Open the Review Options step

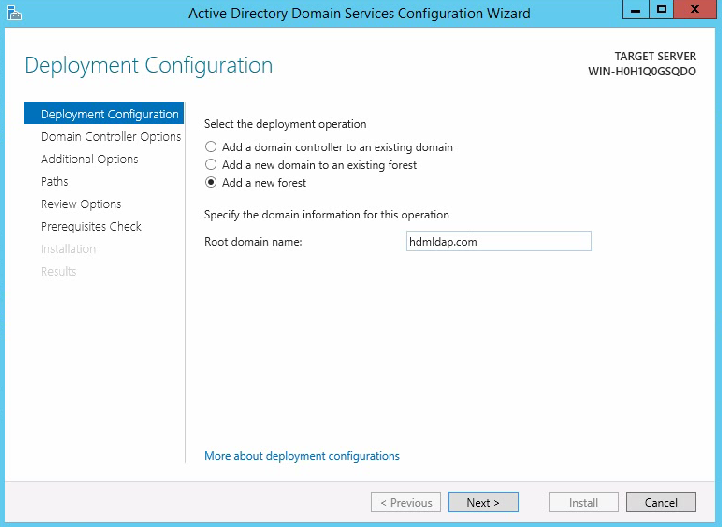81,204
